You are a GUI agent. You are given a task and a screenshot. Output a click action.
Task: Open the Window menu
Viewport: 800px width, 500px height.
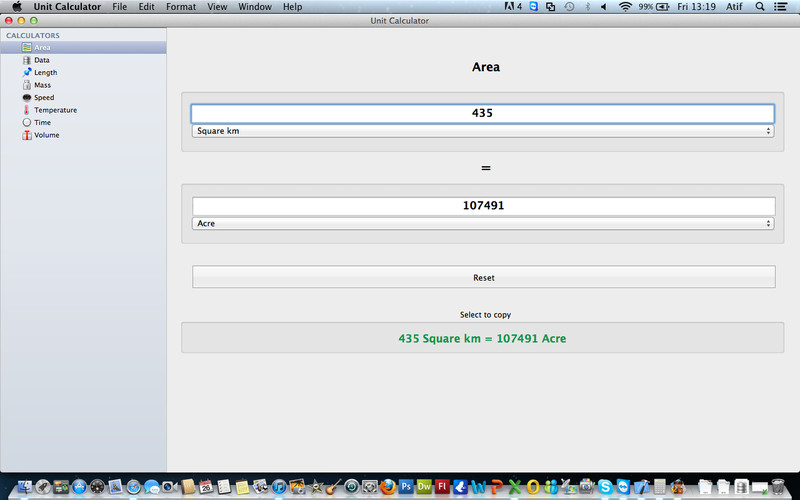point(255,7)
